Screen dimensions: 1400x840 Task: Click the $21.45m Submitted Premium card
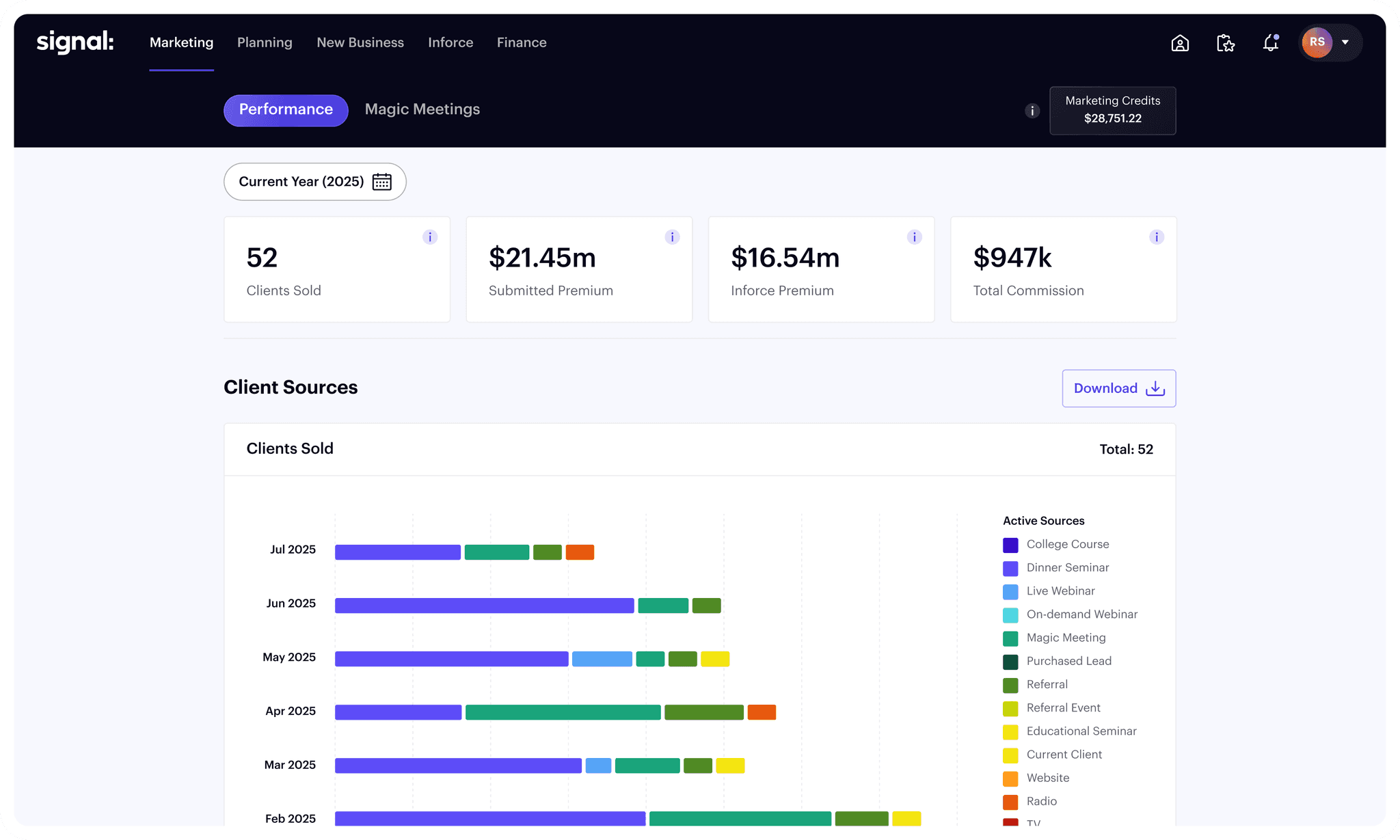point(579,269)
